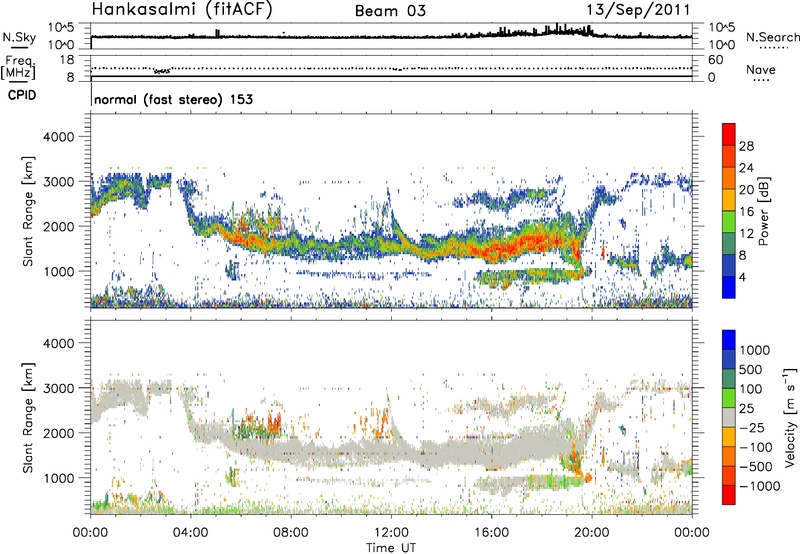Image resolution: width=800 pixels, height=554 pixels.
Task: Click the noise peak spikes near 18:30
Action: [x=559, y=29]
